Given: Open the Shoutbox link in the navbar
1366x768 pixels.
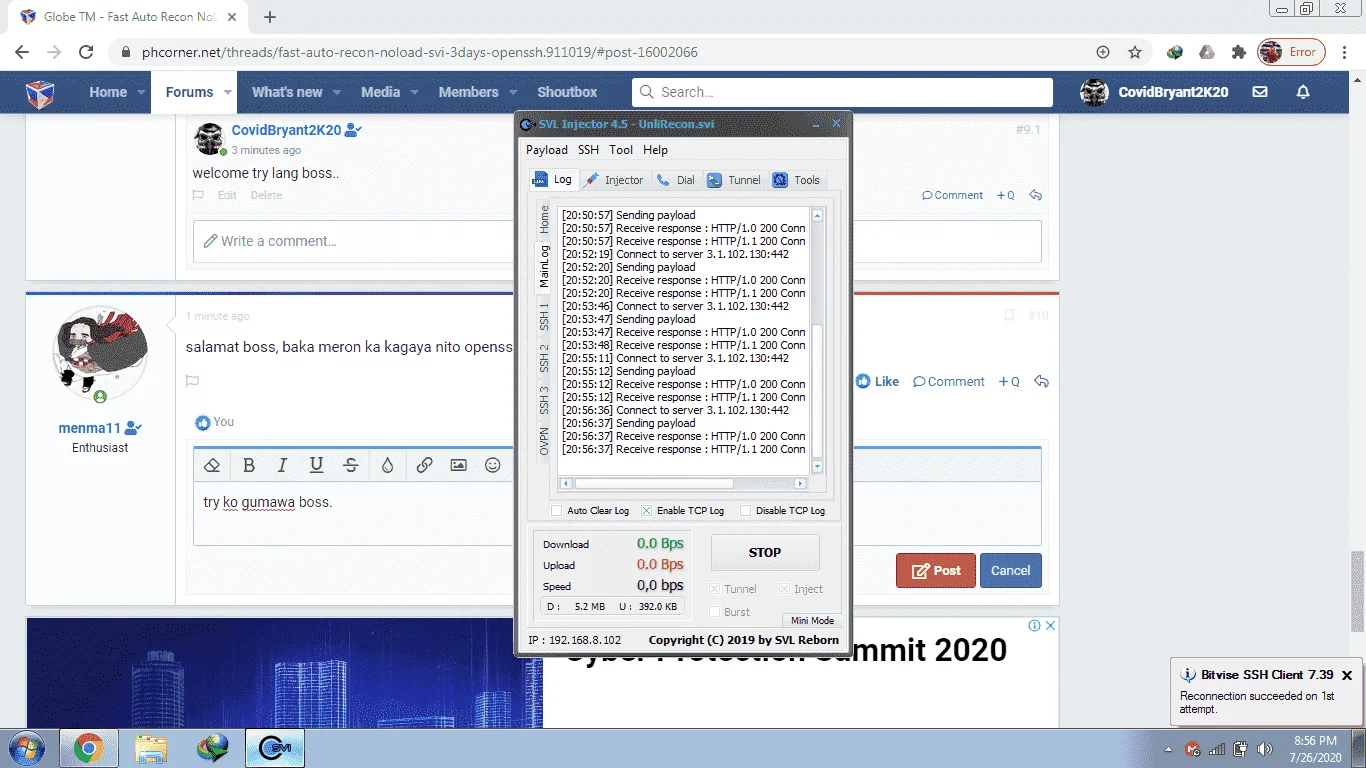Looking at the screenshot, I should tap(567, 92).
